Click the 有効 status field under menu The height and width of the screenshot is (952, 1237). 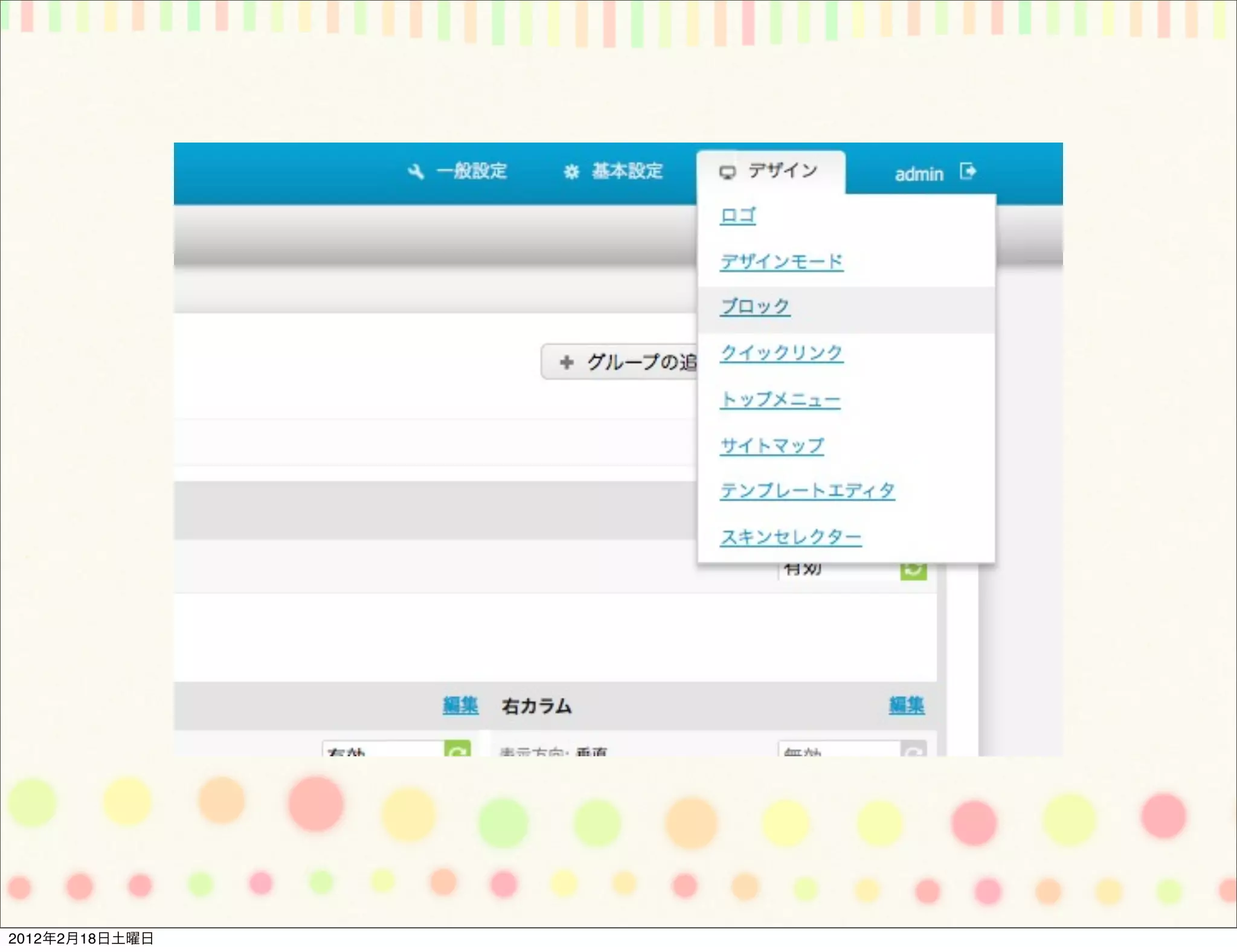(840, 571)
